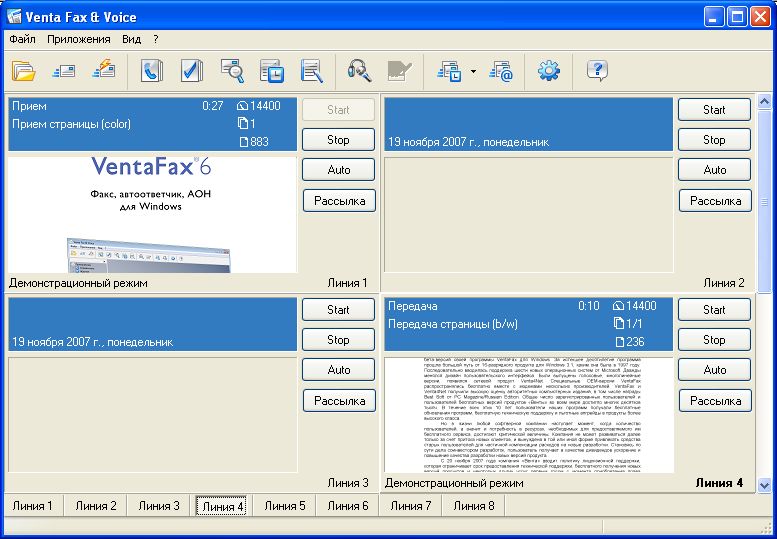
Task: Click the Передача страницы (b/w) status text
Action: [x=453, y=324]
